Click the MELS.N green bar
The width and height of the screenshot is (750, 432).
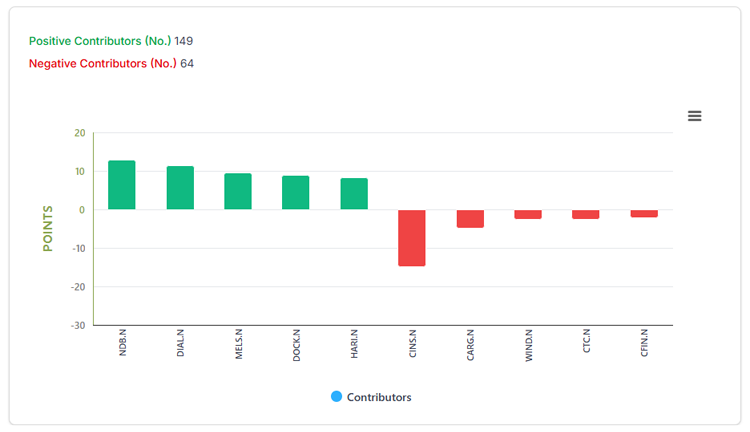pos(238,191)
